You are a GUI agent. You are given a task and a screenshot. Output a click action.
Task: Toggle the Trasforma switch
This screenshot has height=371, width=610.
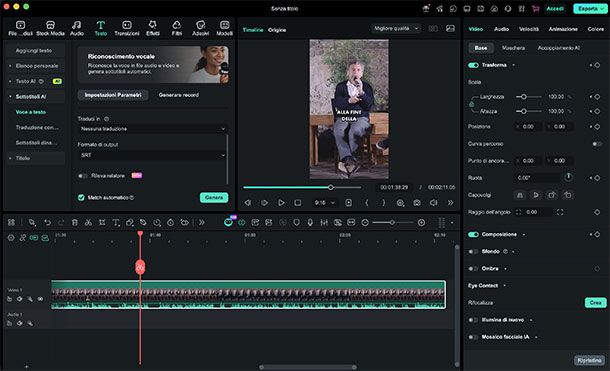[x=473, y=65]
